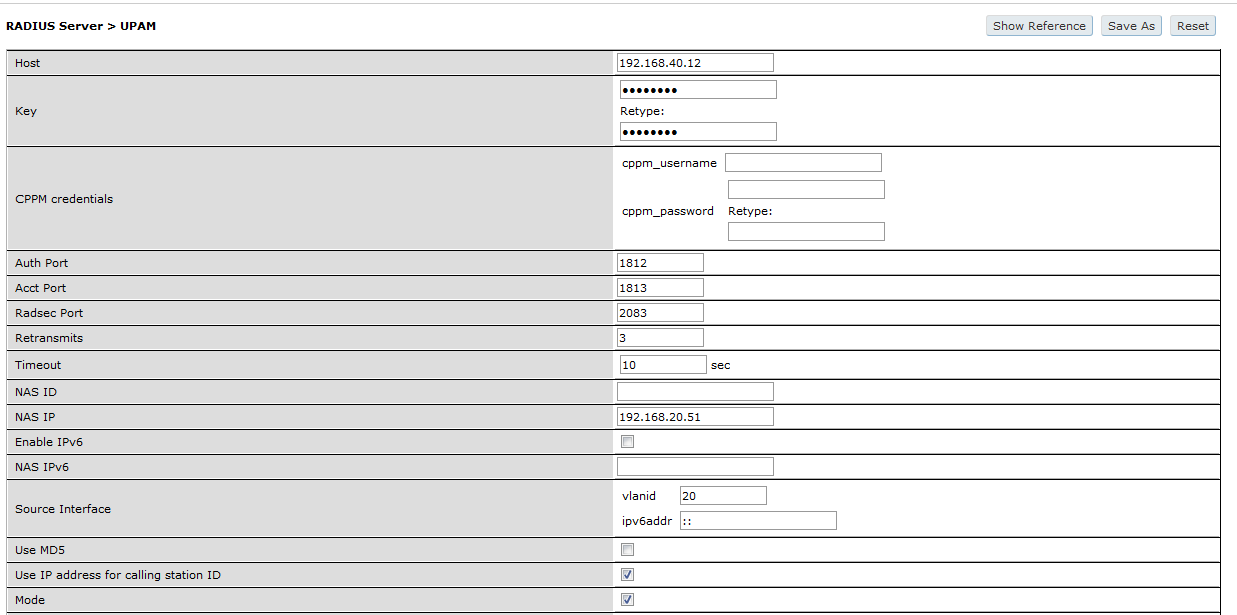1237x615 pixels.
Task: Click the Save As button
Action: pyautogui.click(x=1131, y=26)
